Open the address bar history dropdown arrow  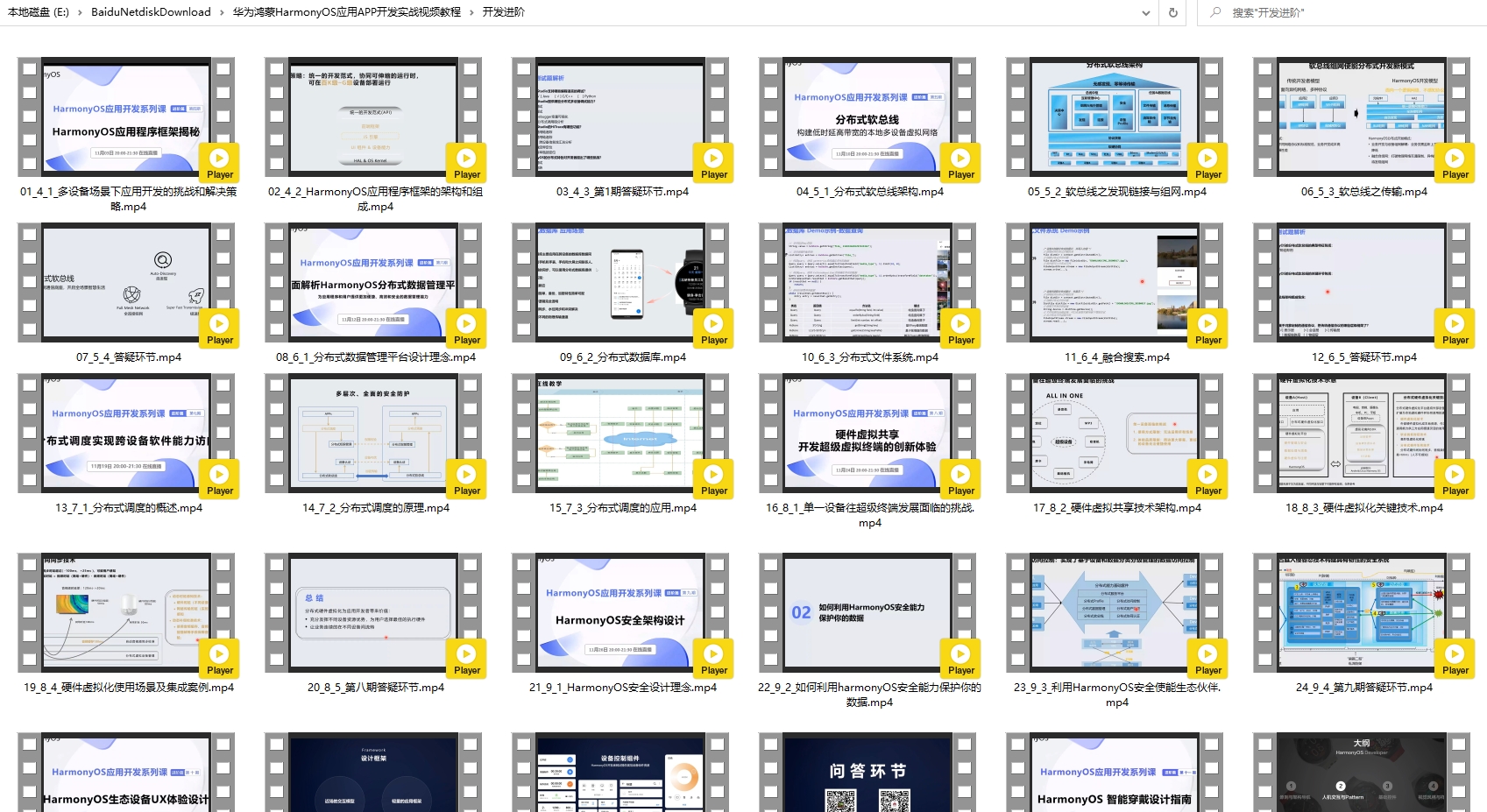pos(1145,12)
